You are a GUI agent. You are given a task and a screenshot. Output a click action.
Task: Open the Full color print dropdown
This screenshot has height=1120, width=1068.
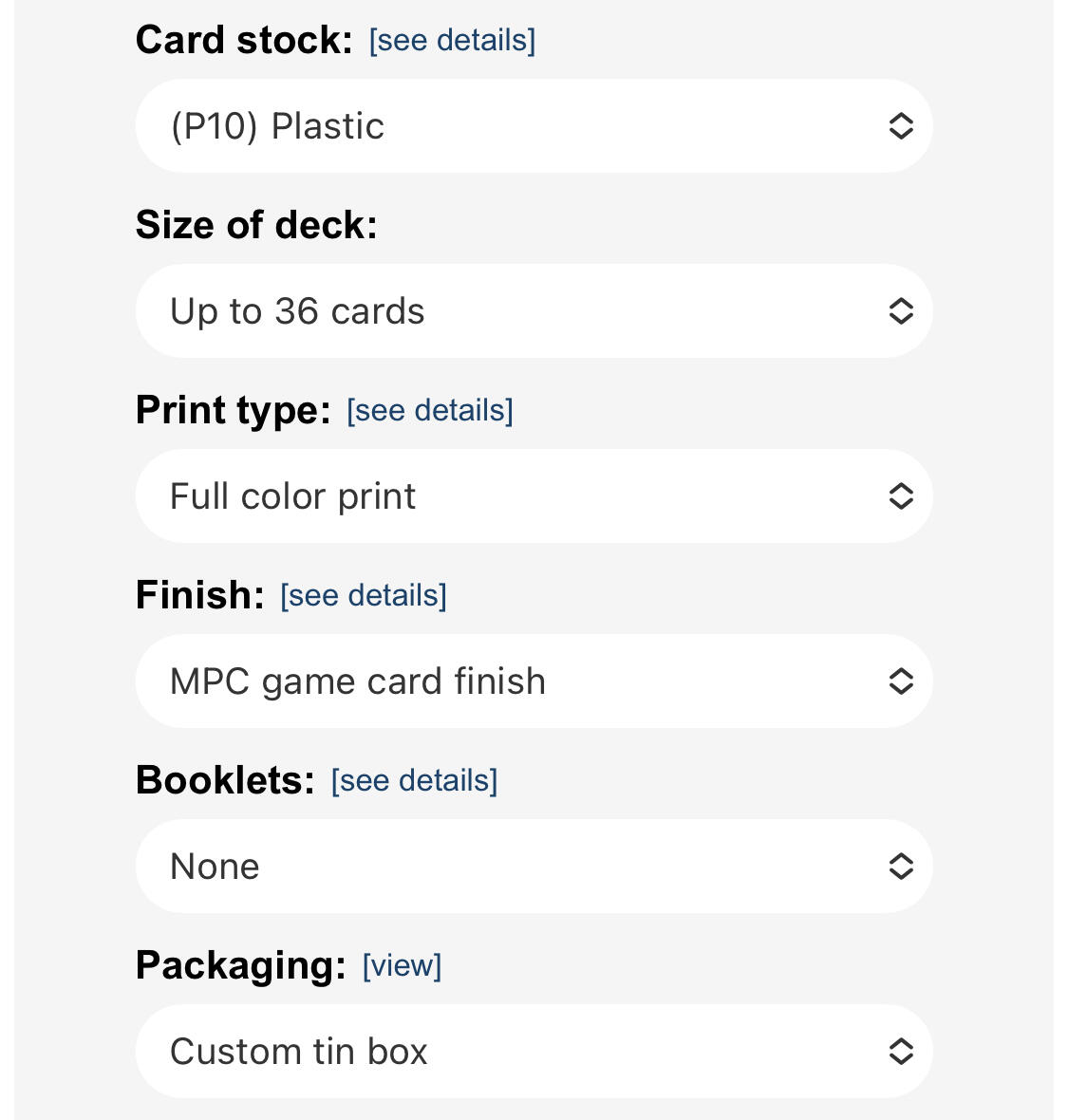[x=534, y=496]
